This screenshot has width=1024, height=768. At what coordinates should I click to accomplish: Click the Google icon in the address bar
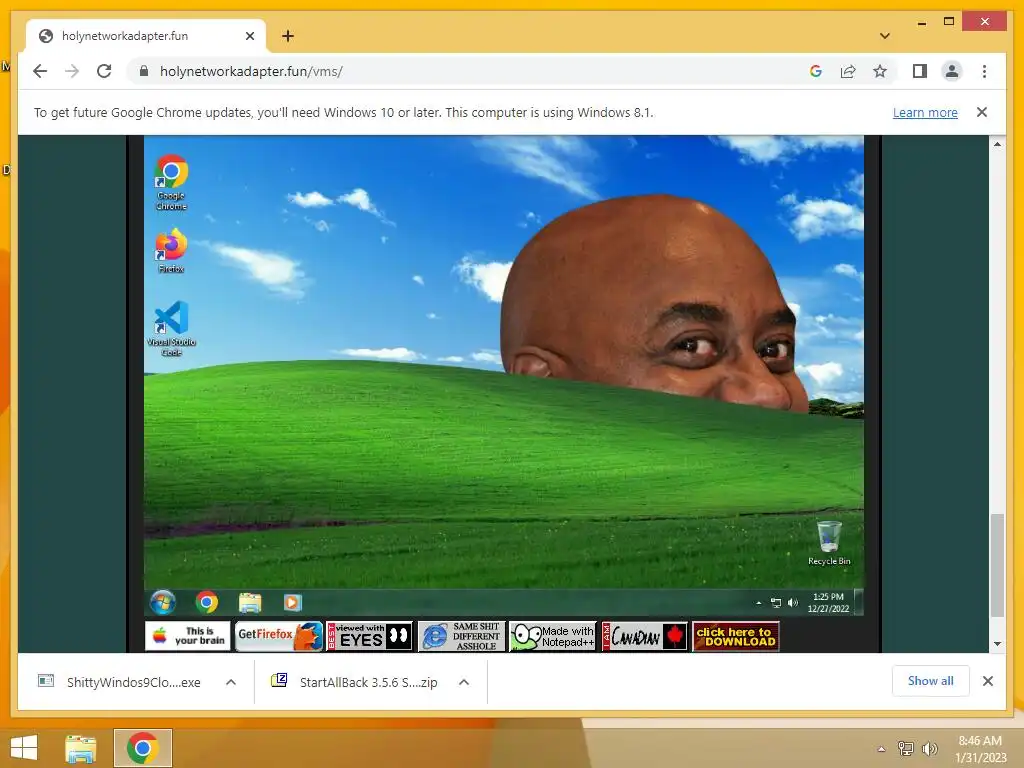click(x=816, y=71)
